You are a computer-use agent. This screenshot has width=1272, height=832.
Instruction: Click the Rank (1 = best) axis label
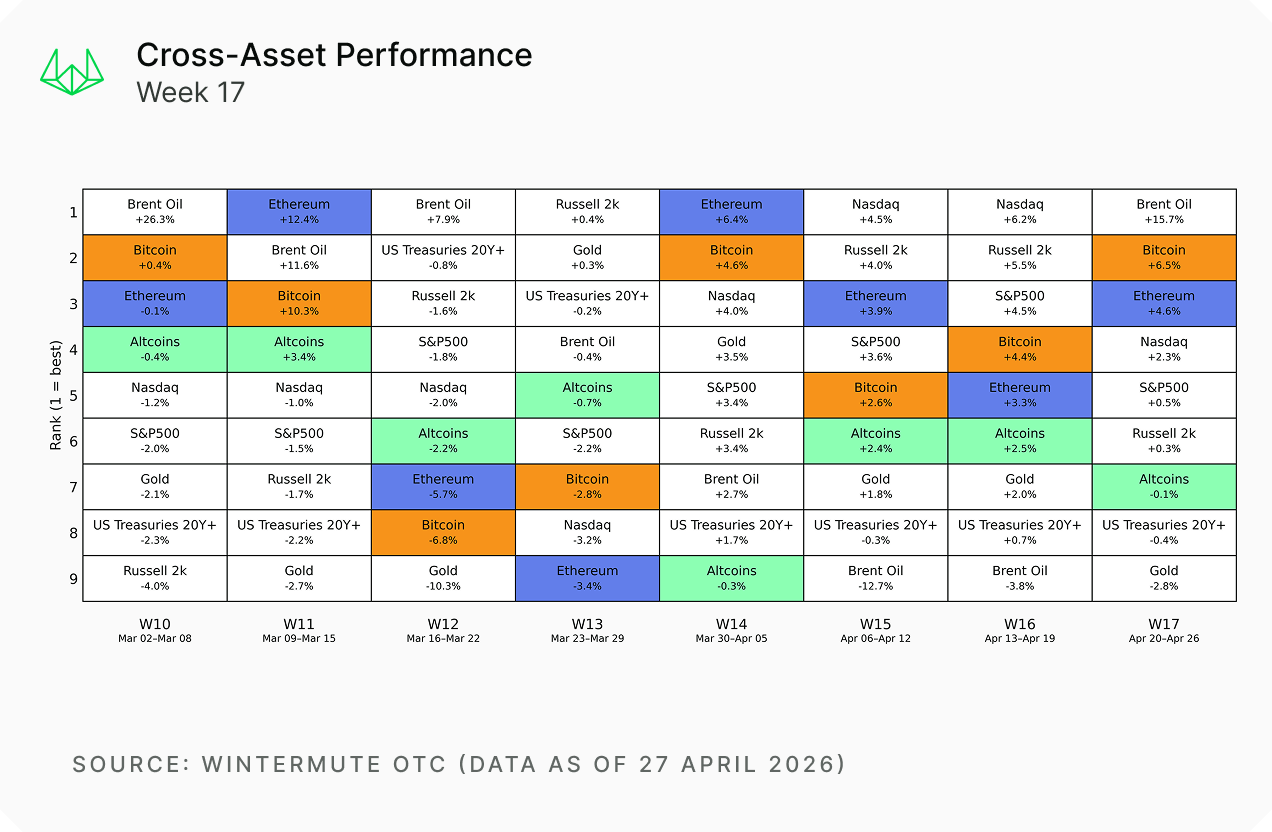click(56, 395)
